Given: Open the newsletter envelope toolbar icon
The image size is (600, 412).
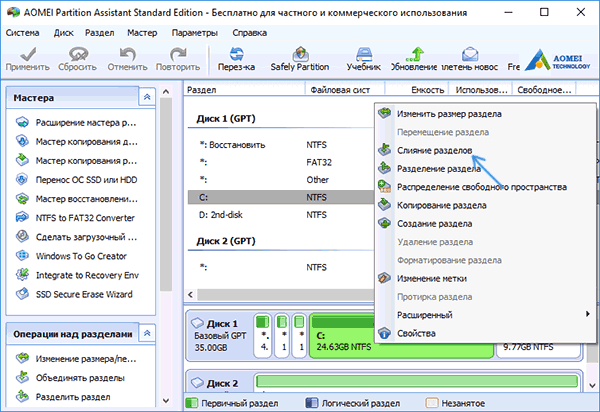Looking at the screenshot, I should click(470, 59).
